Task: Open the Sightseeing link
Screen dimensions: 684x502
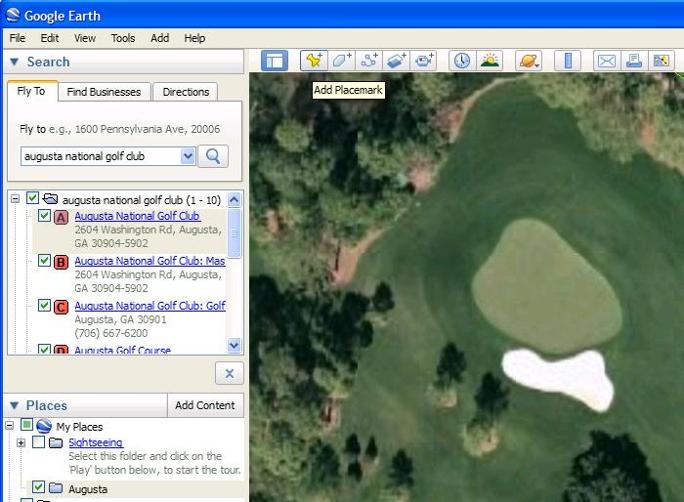Action: click(x=96, y=442)
